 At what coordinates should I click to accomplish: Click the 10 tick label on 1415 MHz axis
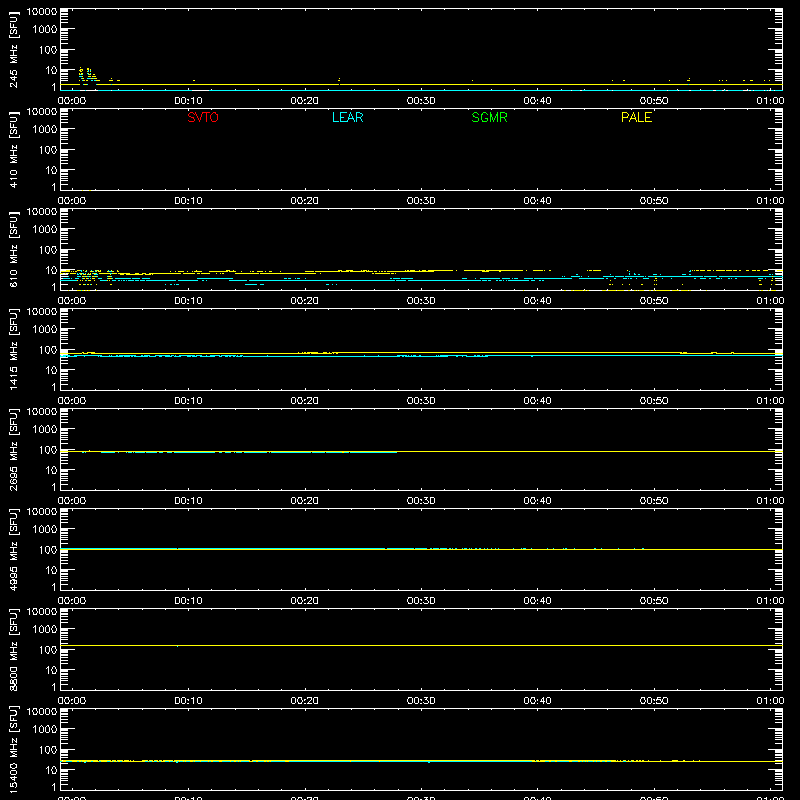(51, 370)
